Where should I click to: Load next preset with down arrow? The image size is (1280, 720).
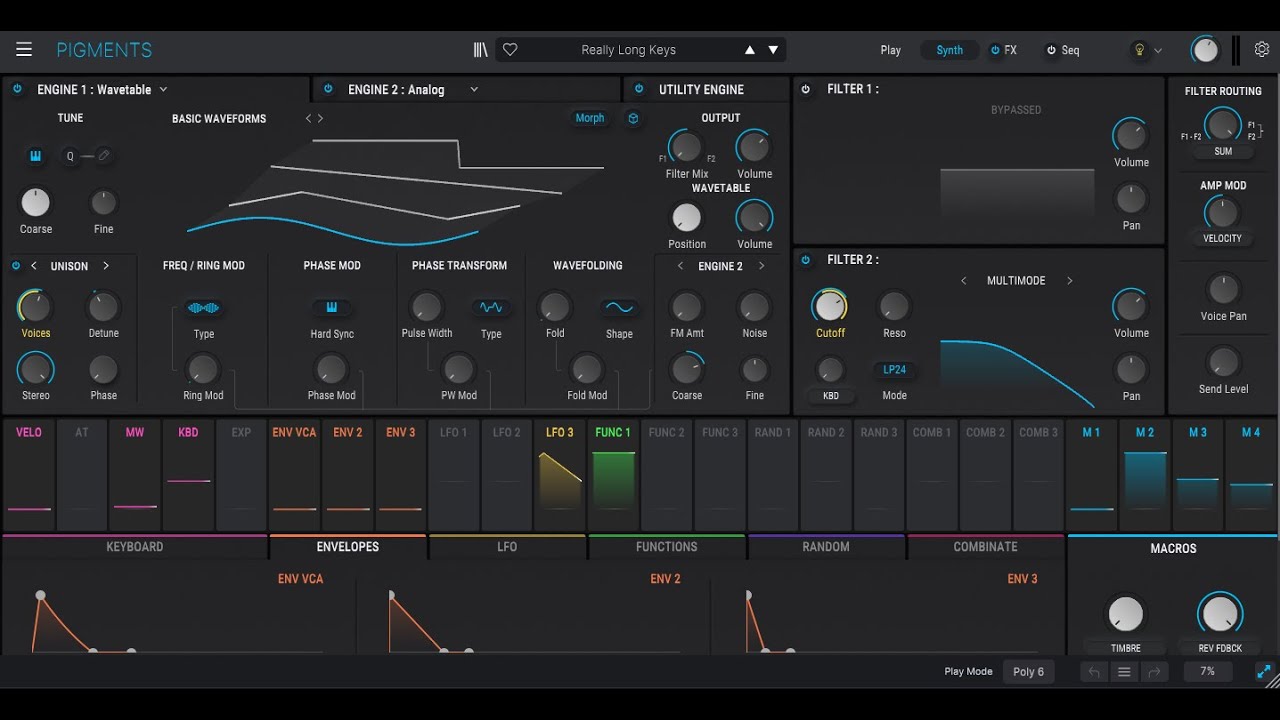pyautogui.click(x=773, y=50)
